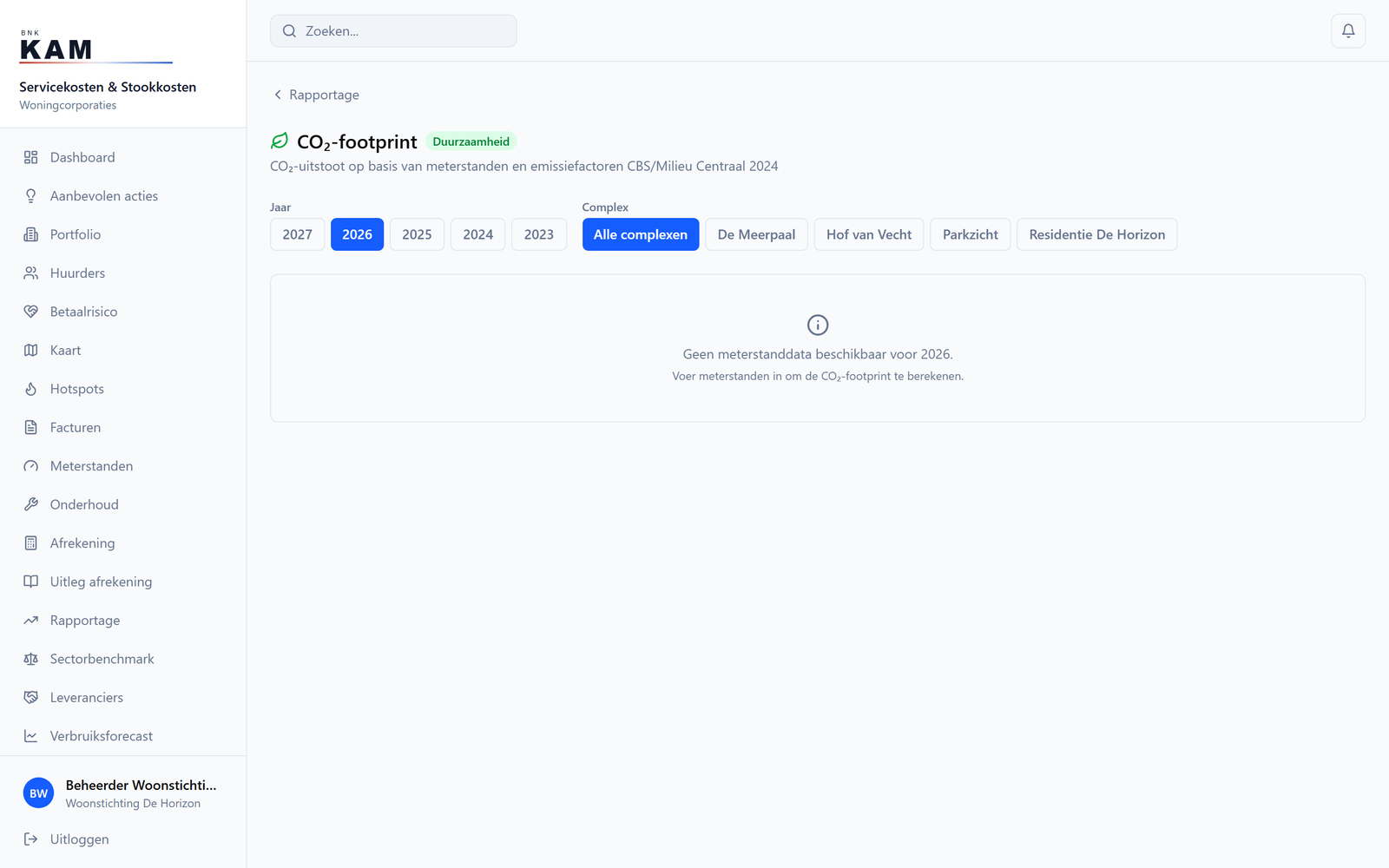The image size is (1389, 868).
Task: Click the Leveranciers handshake icon
Action: tap(31, 698)
